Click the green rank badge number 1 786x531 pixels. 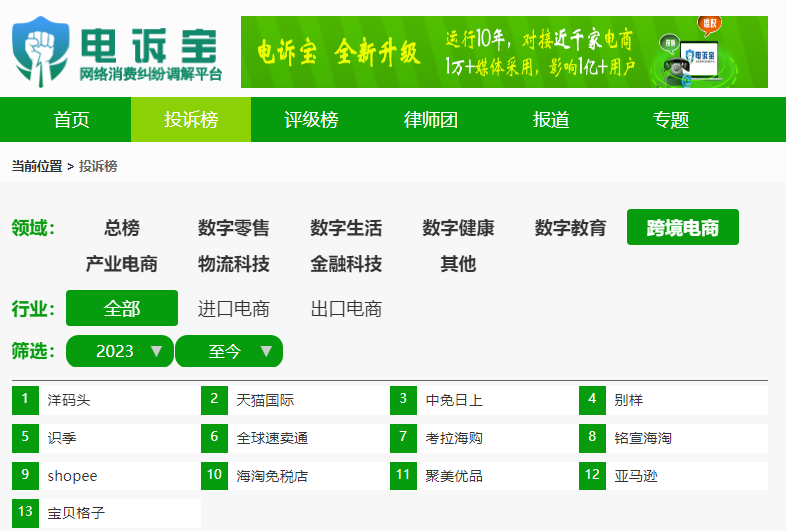point(26,400)
